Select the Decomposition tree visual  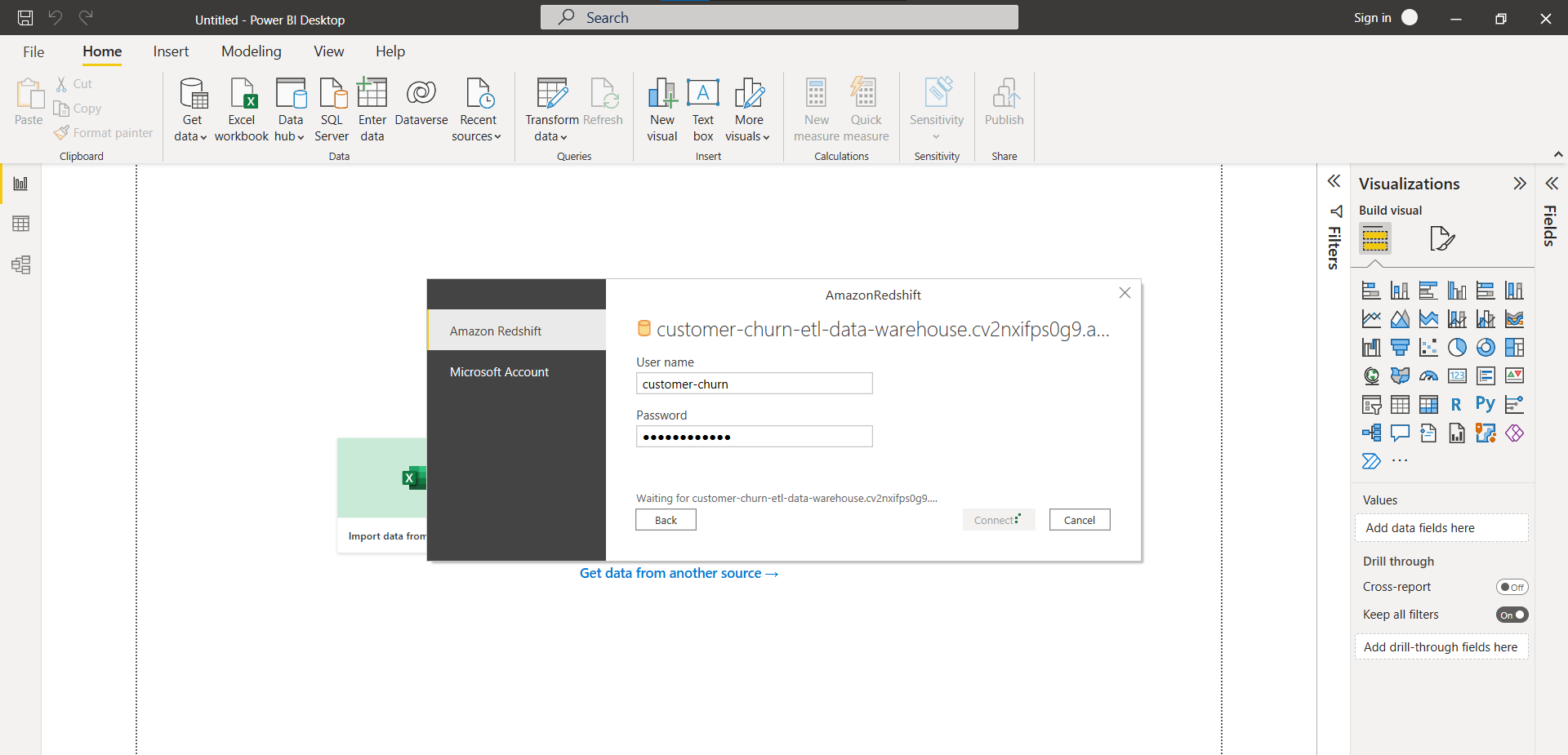[1371, 433]
